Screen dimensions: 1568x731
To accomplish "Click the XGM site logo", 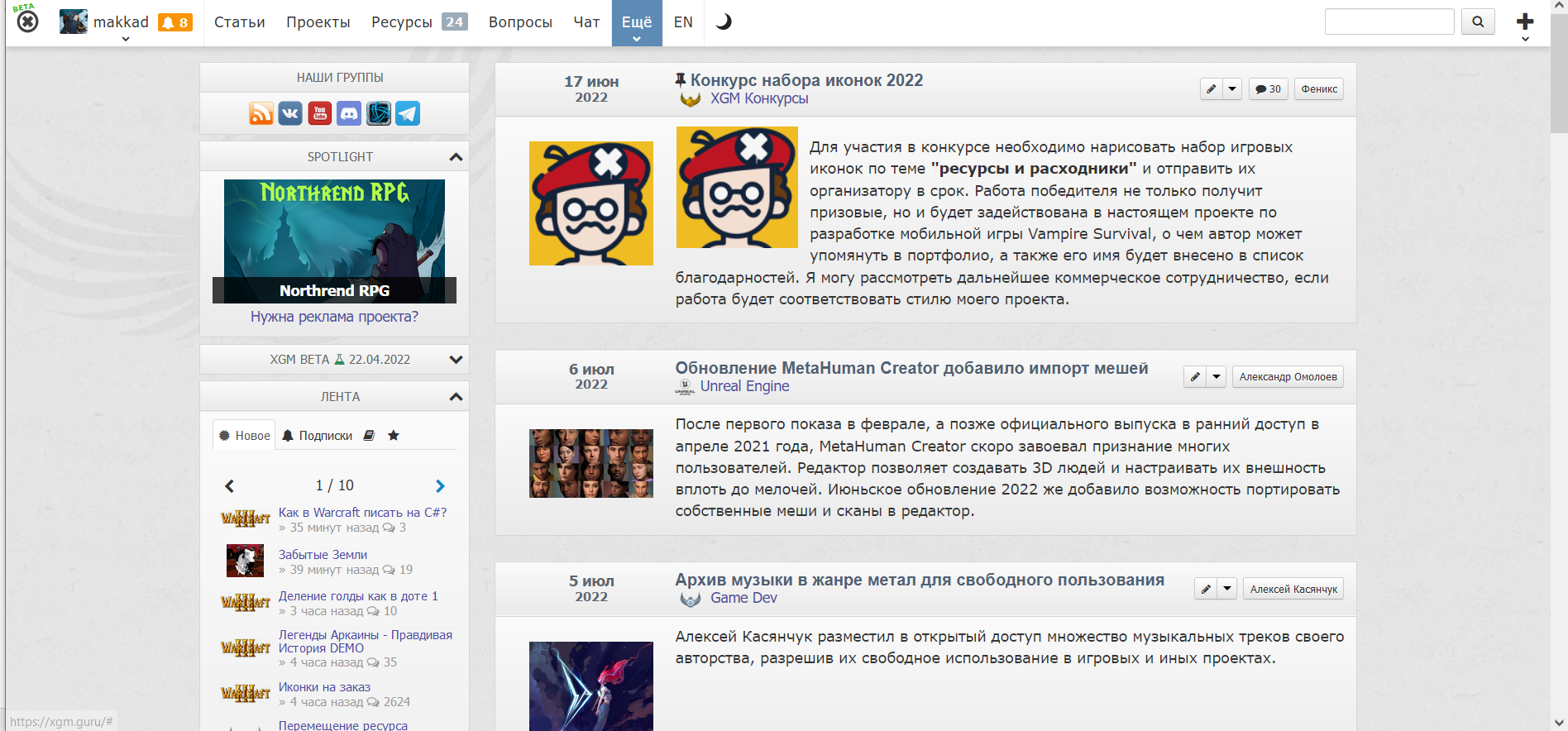I will [26, 20].
